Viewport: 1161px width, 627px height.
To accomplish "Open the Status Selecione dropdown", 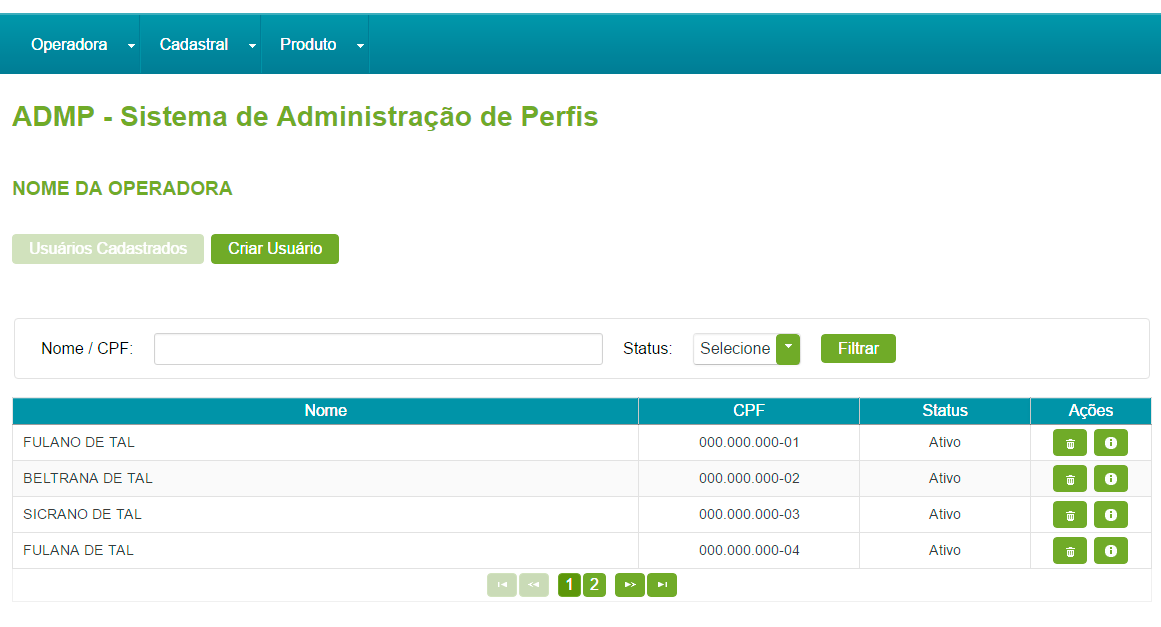I will click(746, 349).
